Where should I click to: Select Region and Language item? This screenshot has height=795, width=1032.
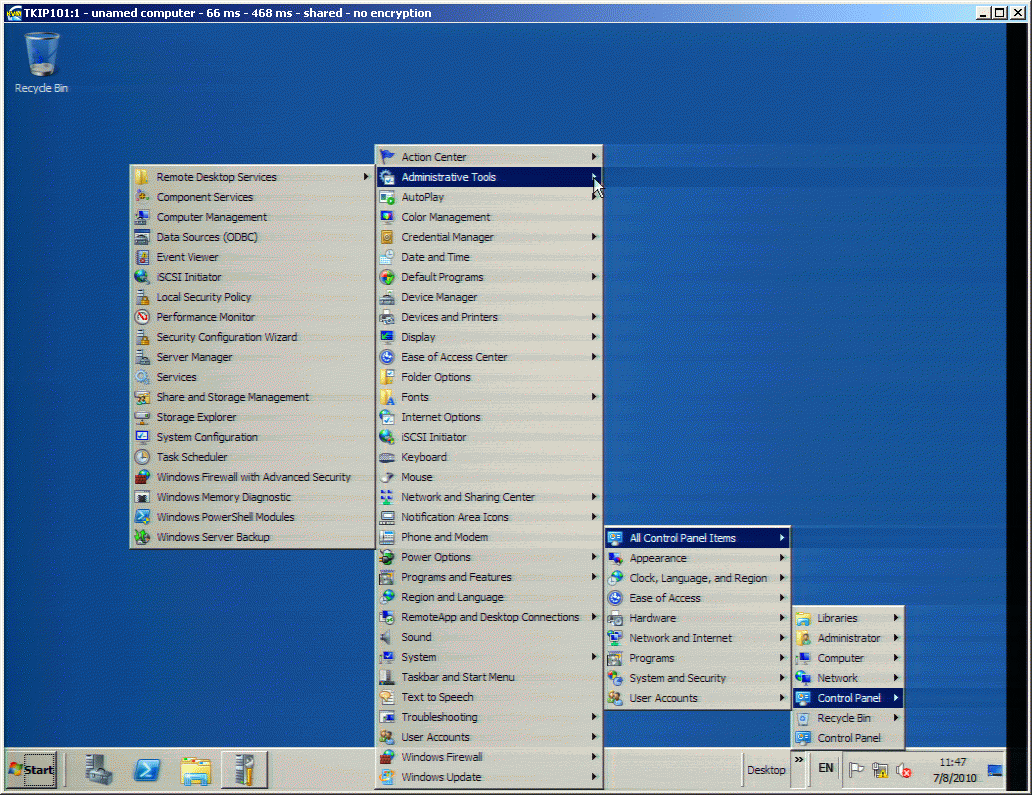click(489, 598)
